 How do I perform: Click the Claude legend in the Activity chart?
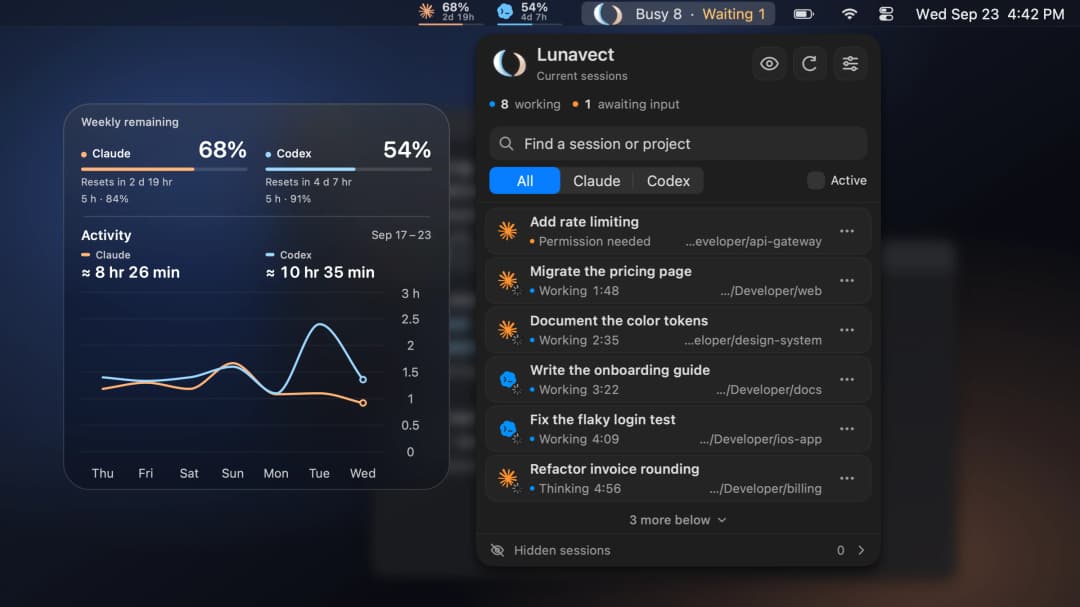[x=106, y=255]
